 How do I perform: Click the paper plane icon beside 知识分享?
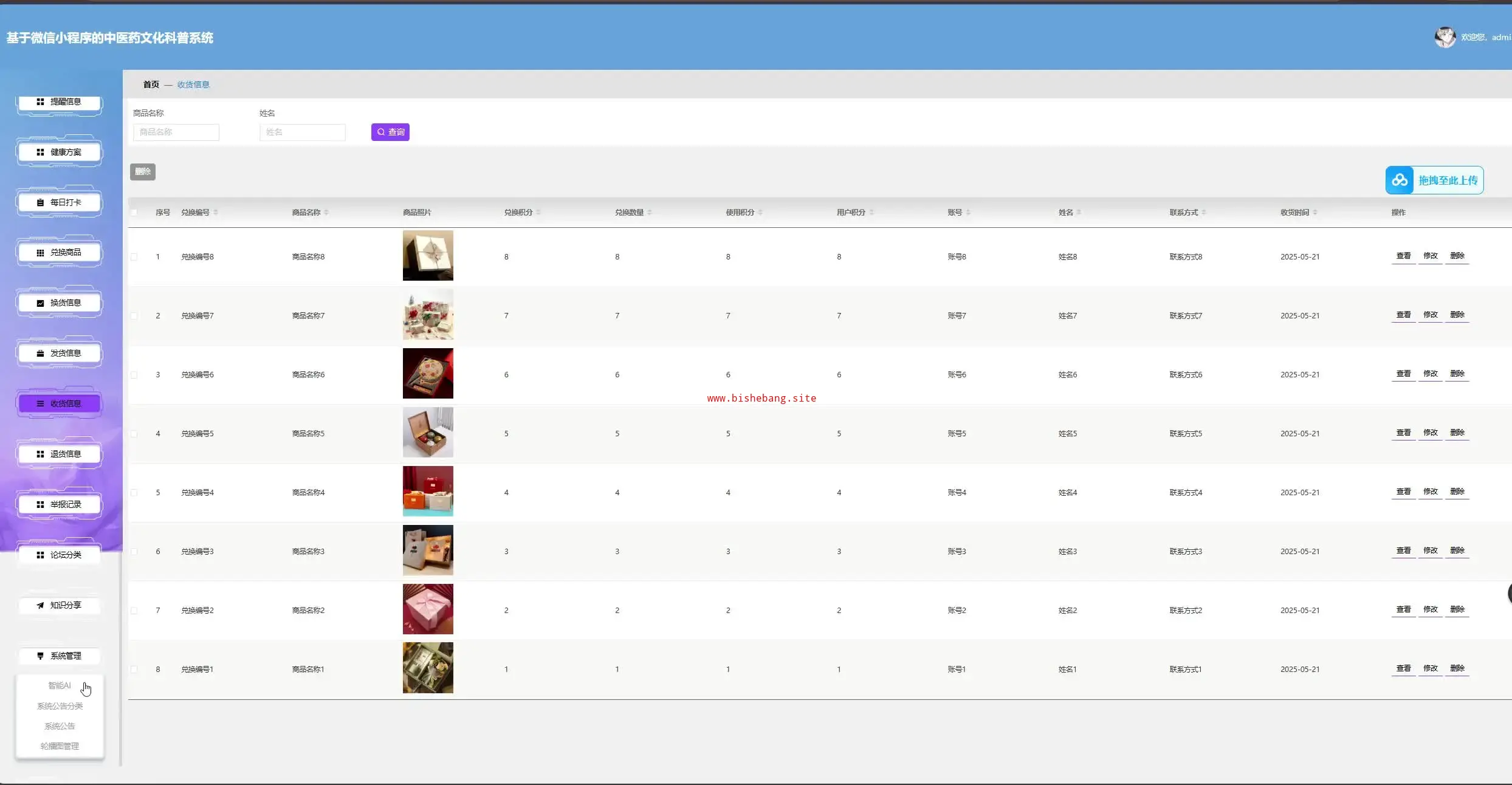click(40, 605)
